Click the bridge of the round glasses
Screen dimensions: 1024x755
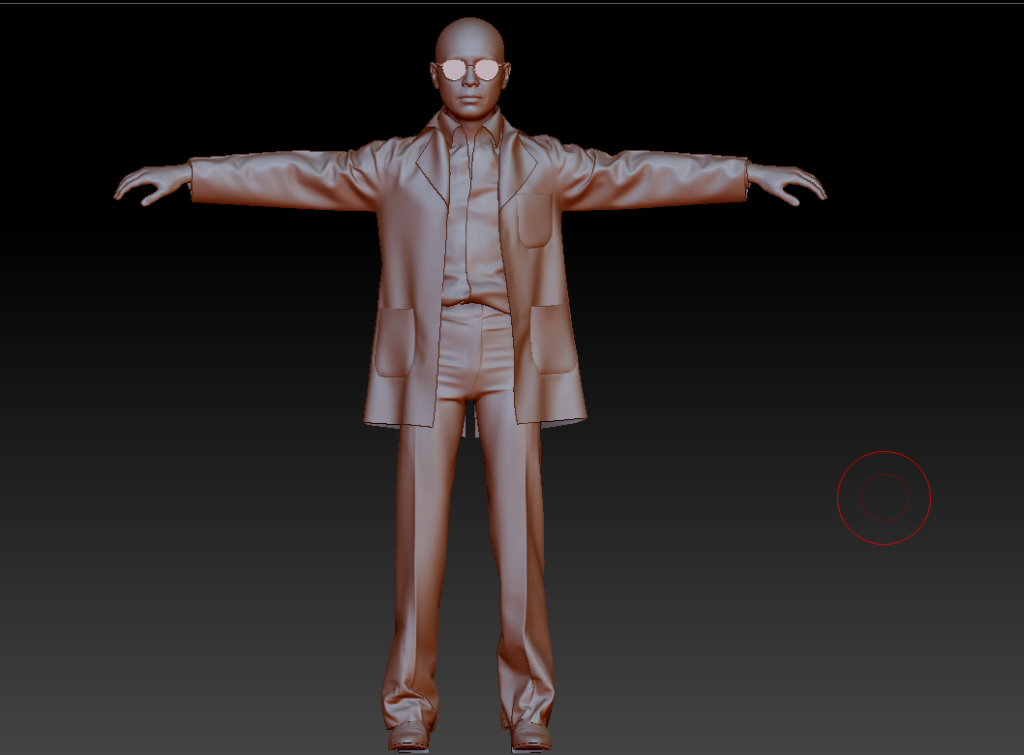470,67
